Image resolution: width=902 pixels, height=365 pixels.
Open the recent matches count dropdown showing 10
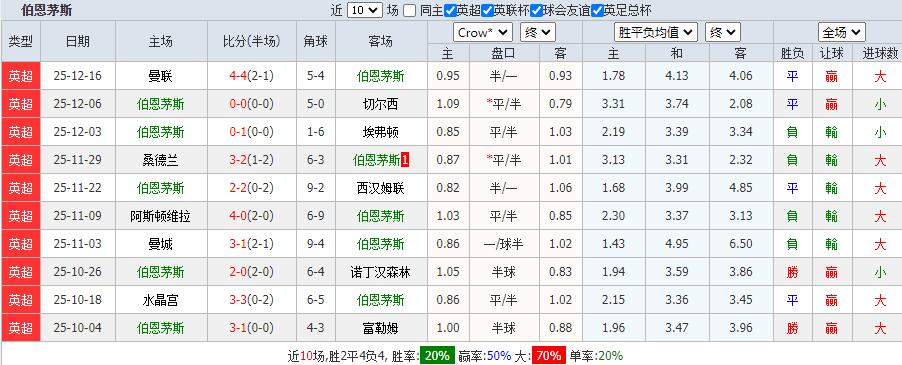tap(365, 10)
